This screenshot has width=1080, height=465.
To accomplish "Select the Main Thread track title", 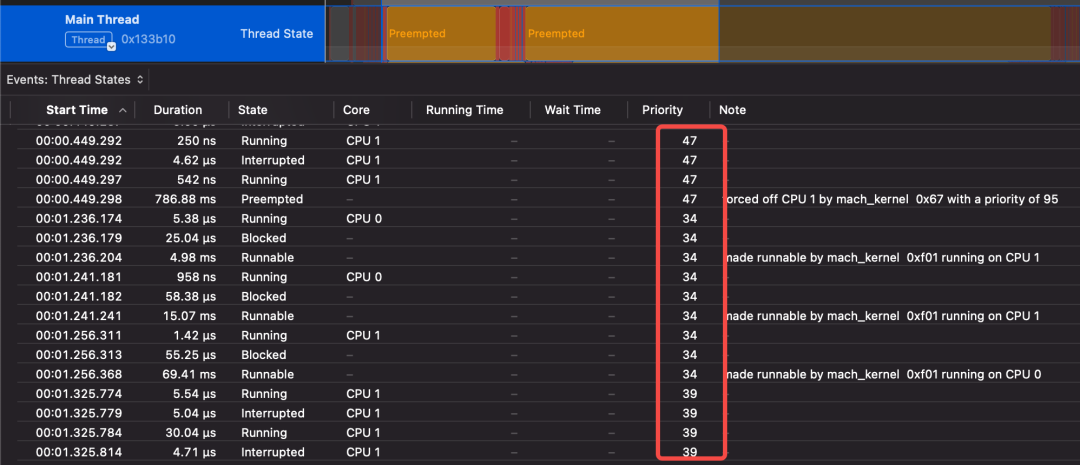I will pos(102,20).
